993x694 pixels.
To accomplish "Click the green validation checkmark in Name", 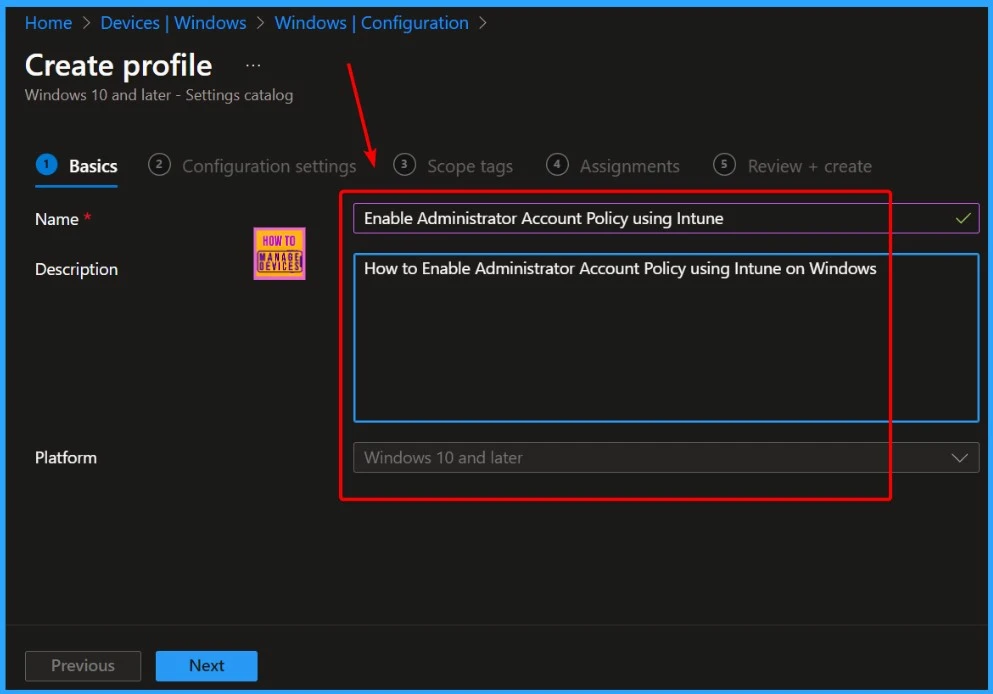I will click(x=963, y=218).
